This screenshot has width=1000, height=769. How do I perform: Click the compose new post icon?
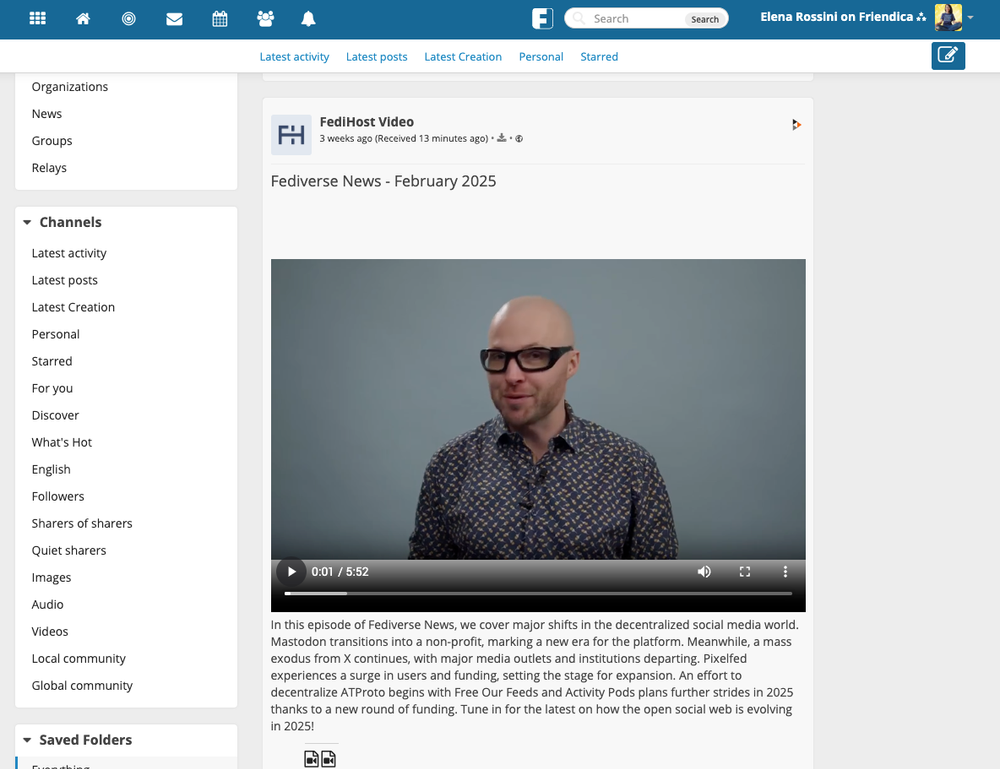point(948,56)
